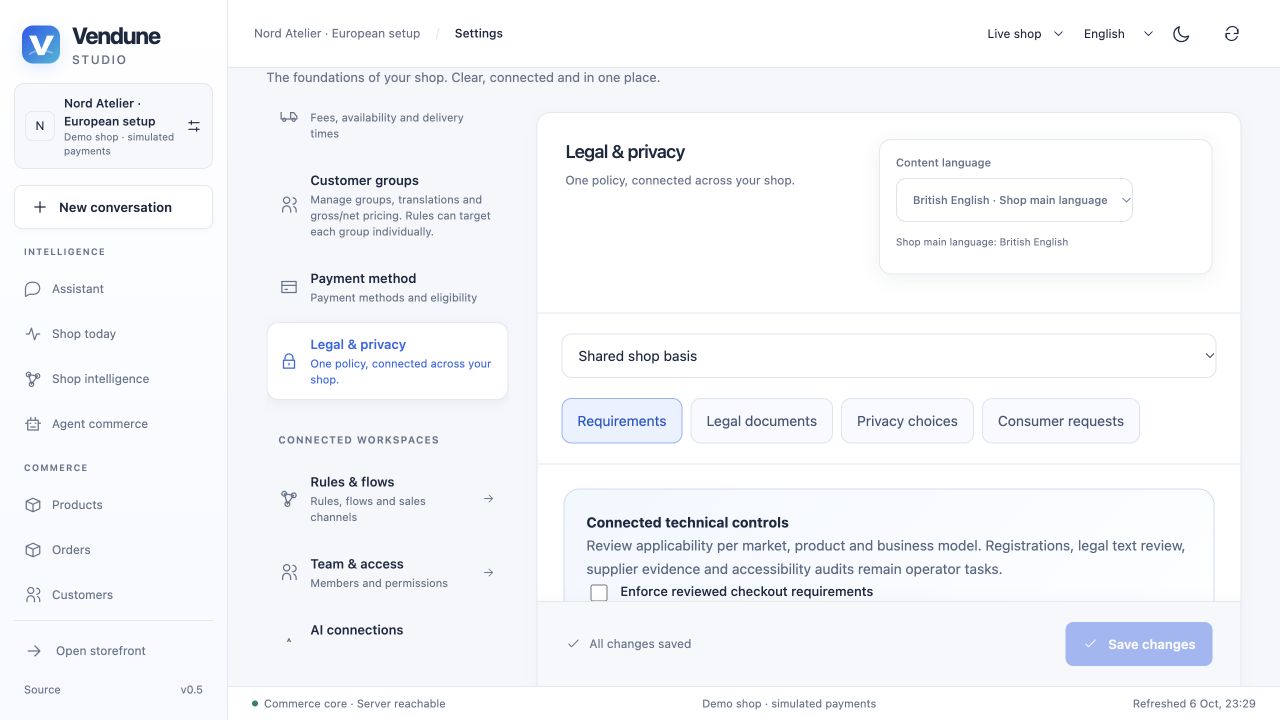Click the Customers people icon
Image resolution: width=1280 pixels, height=720 pixels.
(x=33, y=595)
